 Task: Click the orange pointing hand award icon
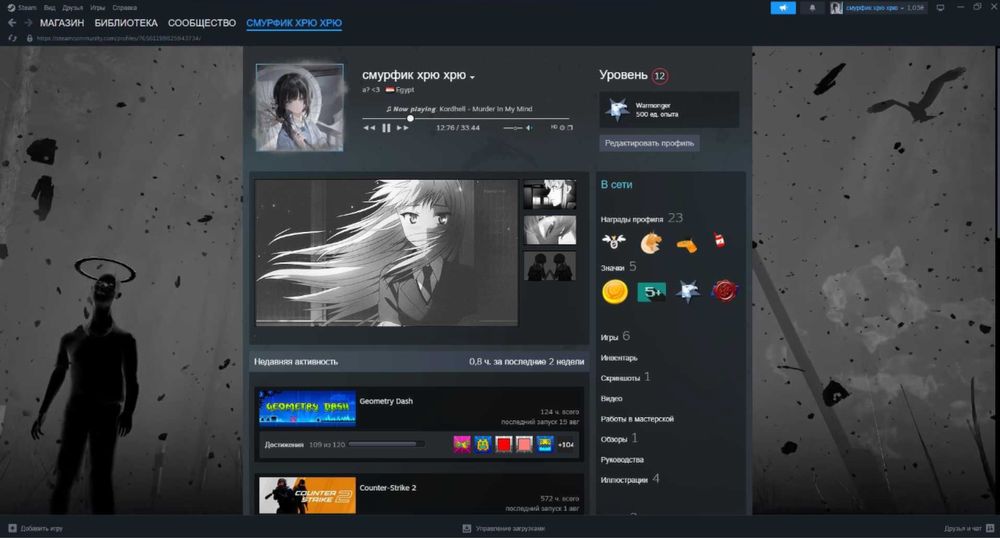click(x=687, y=244)
